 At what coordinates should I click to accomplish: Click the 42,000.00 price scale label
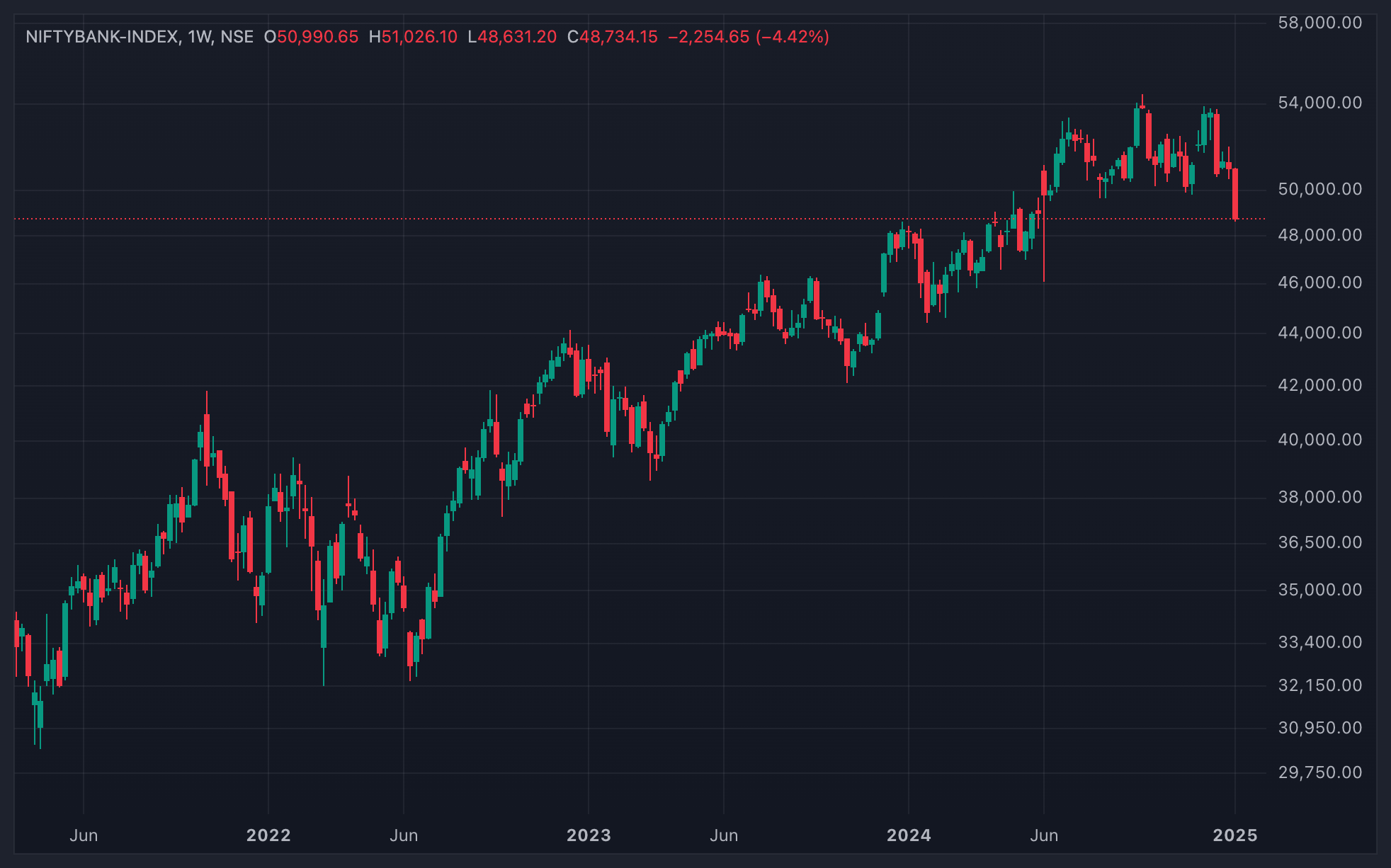tap(1320, 385)
